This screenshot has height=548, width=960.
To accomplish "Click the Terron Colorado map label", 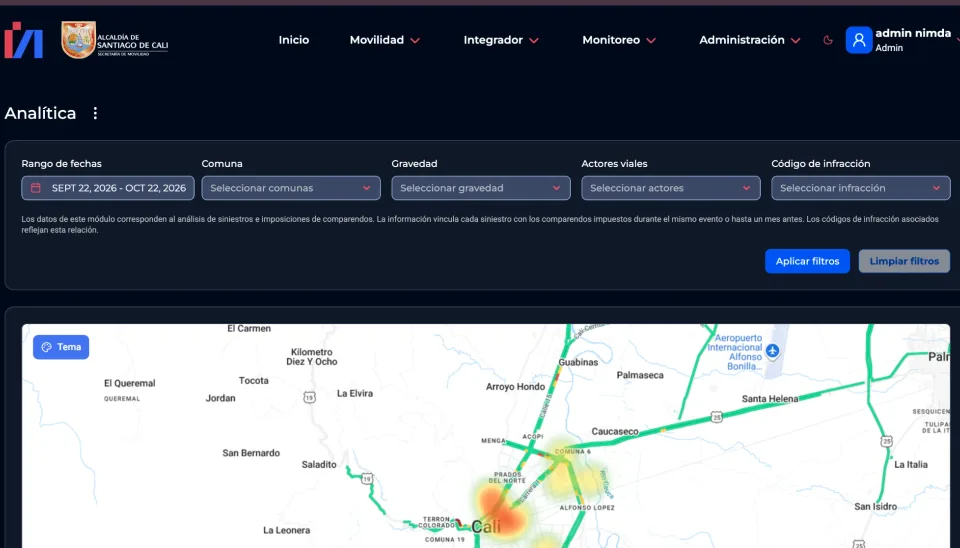I will [x=437, y=522].
